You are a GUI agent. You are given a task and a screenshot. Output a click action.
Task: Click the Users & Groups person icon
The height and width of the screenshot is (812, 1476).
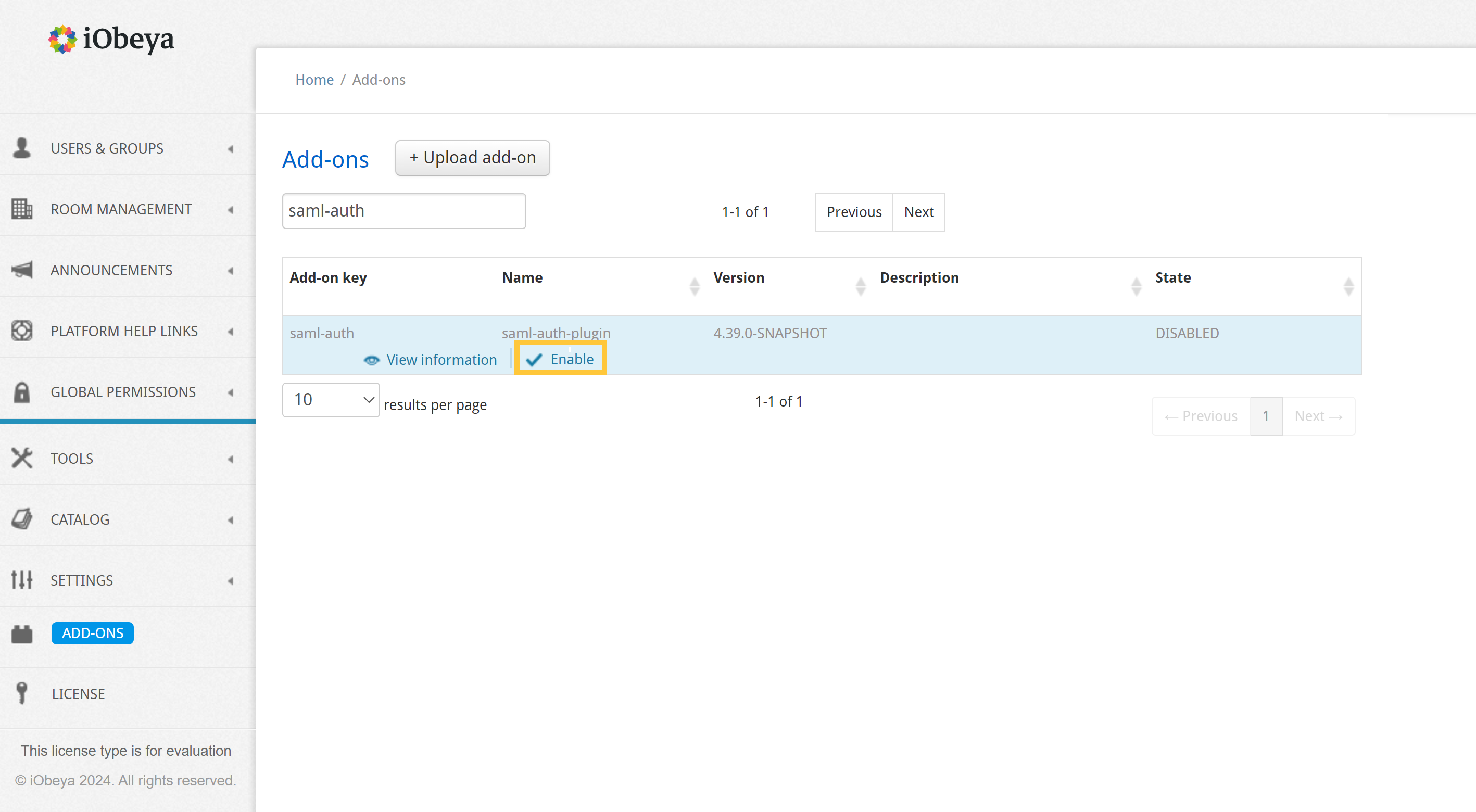pos(22,148)
